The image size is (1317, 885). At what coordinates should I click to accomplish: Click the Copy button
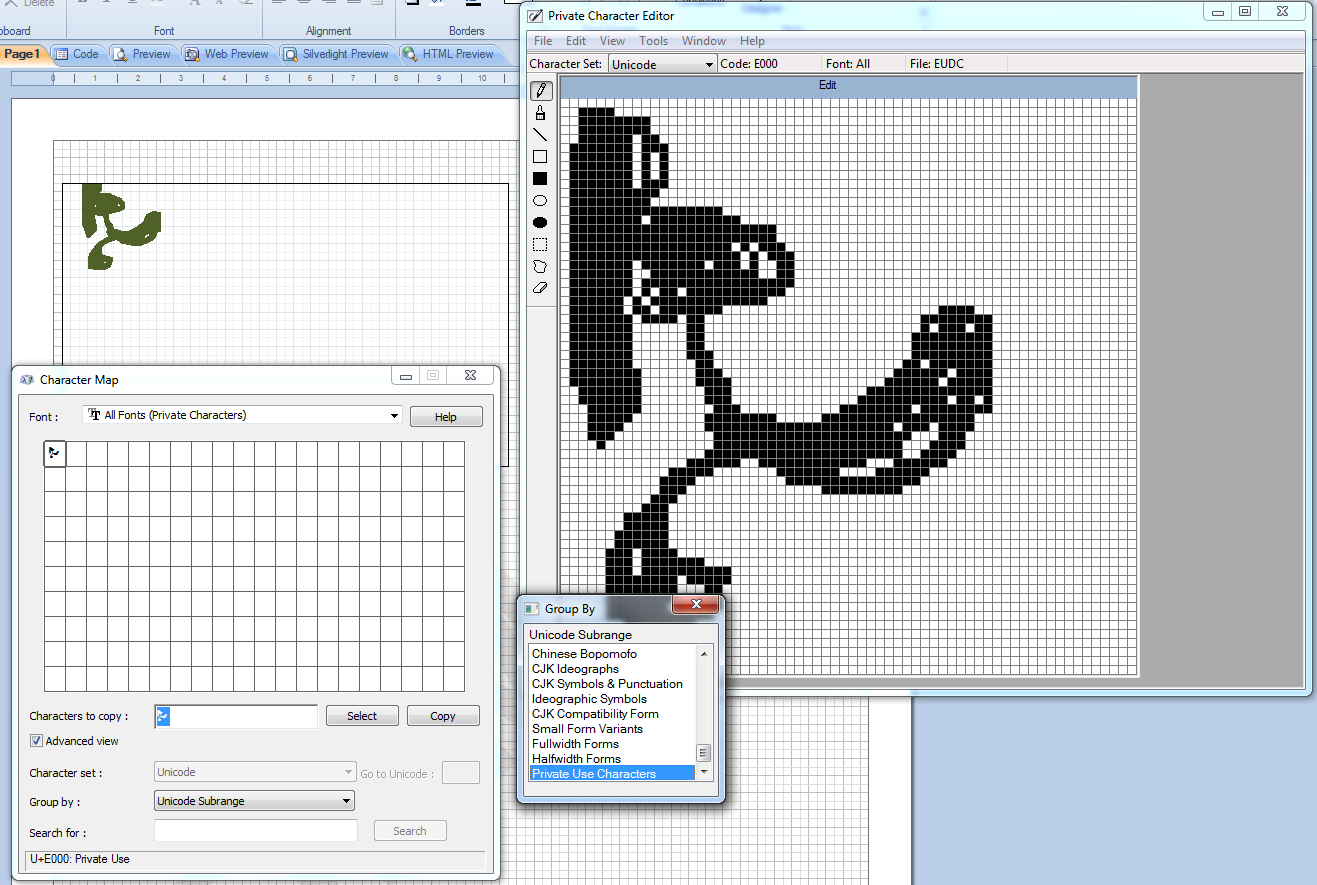[x=443, y=716]
